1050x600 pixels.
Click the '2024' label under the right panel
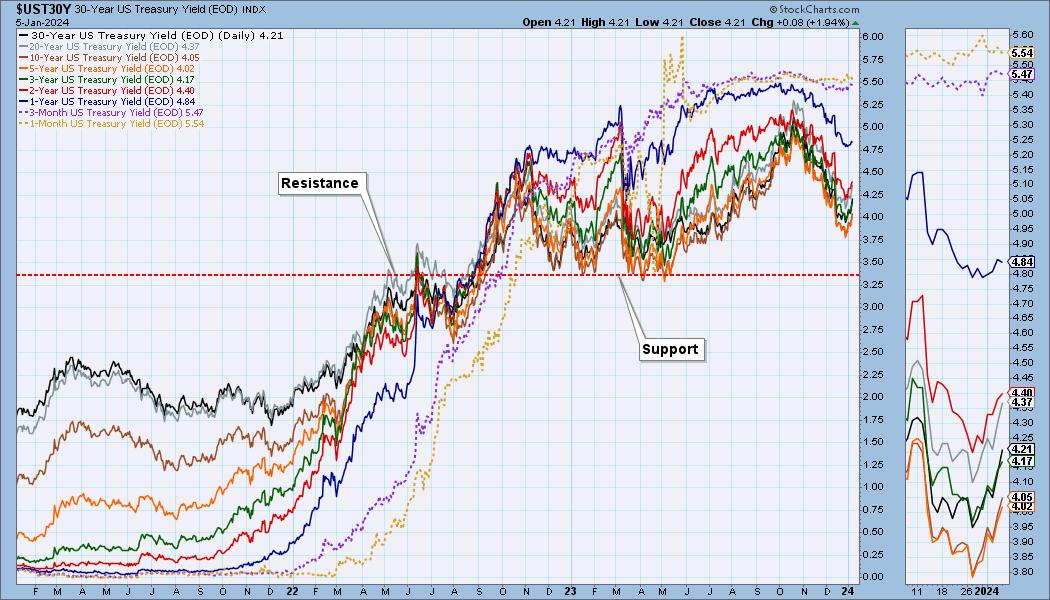click(986, 591)
